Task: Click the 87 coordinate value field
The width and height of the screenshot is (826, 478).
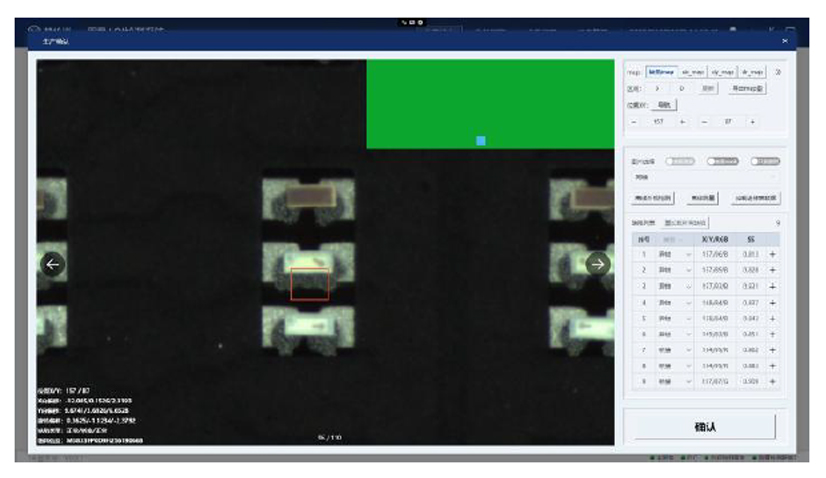Action: pos(728,122)
